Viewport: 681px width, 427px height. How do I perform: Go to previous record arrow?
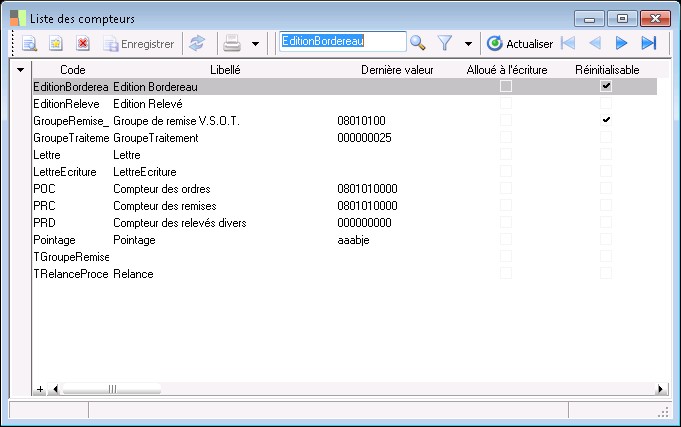pyautogui.click(x=595, y=43)
